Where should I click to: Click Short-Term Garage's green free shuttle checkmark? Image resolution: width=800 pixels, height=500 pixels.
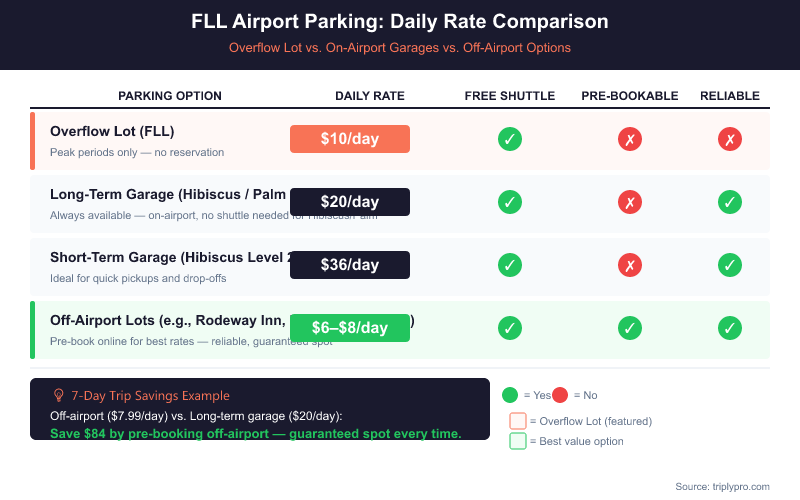click(510, 265)
